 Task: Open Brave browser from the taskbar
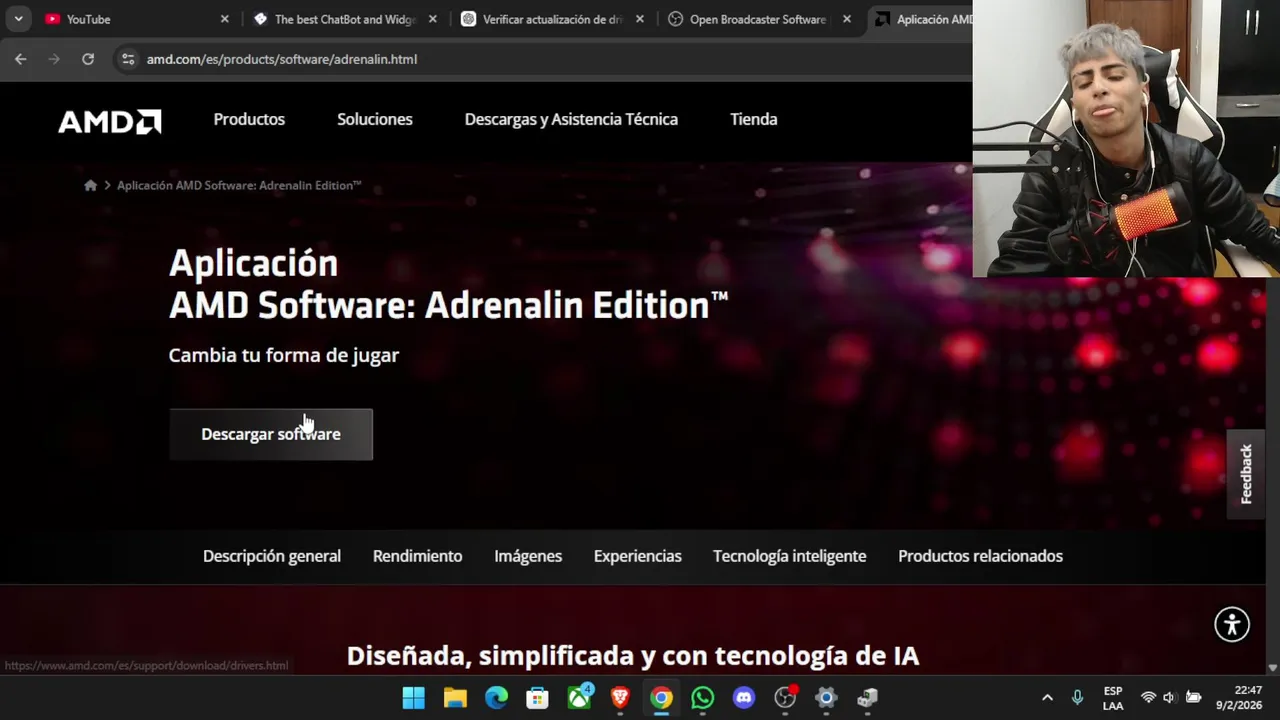(620, 697)
